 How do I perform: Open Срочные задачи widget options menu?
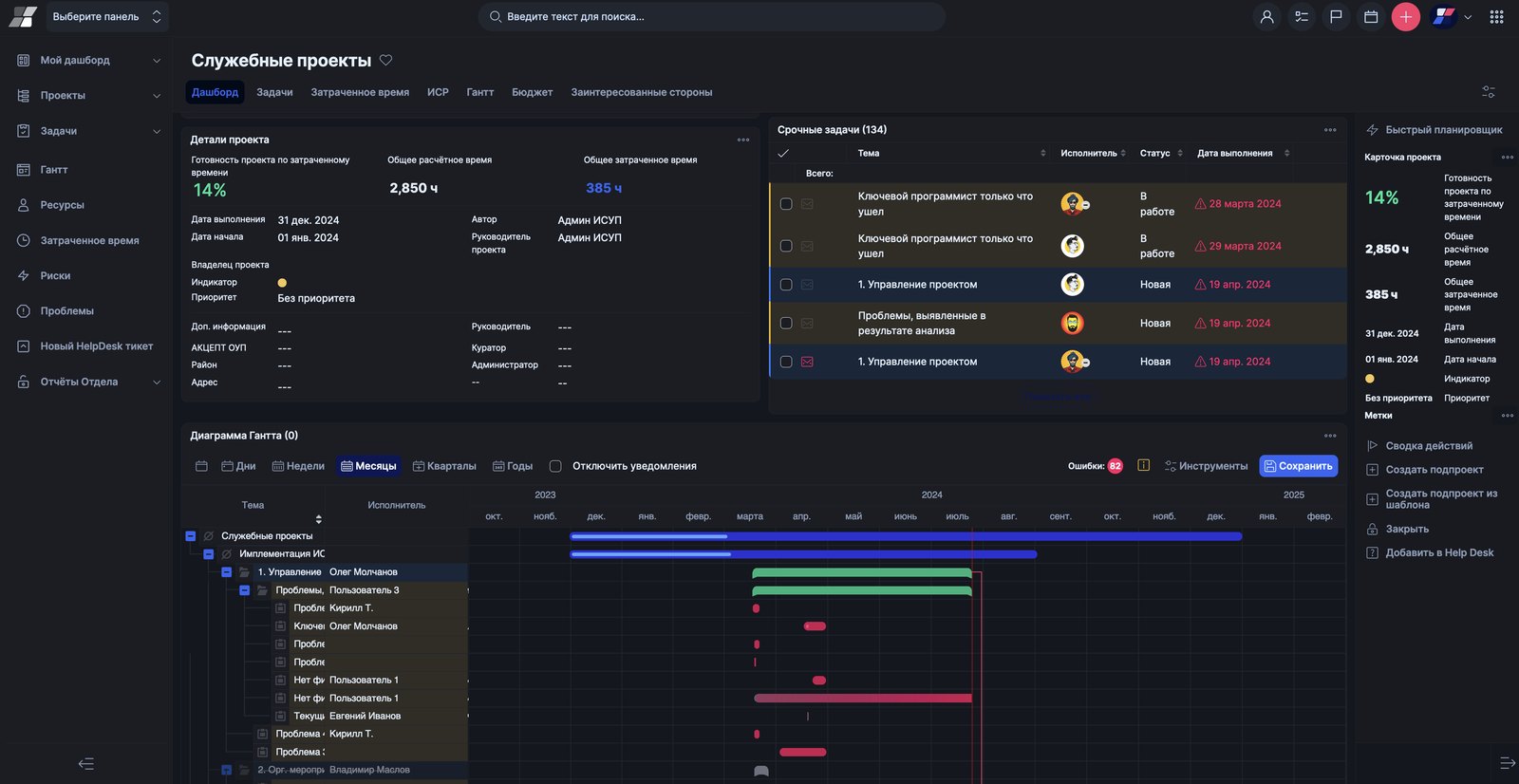[x=1330, y=130]
